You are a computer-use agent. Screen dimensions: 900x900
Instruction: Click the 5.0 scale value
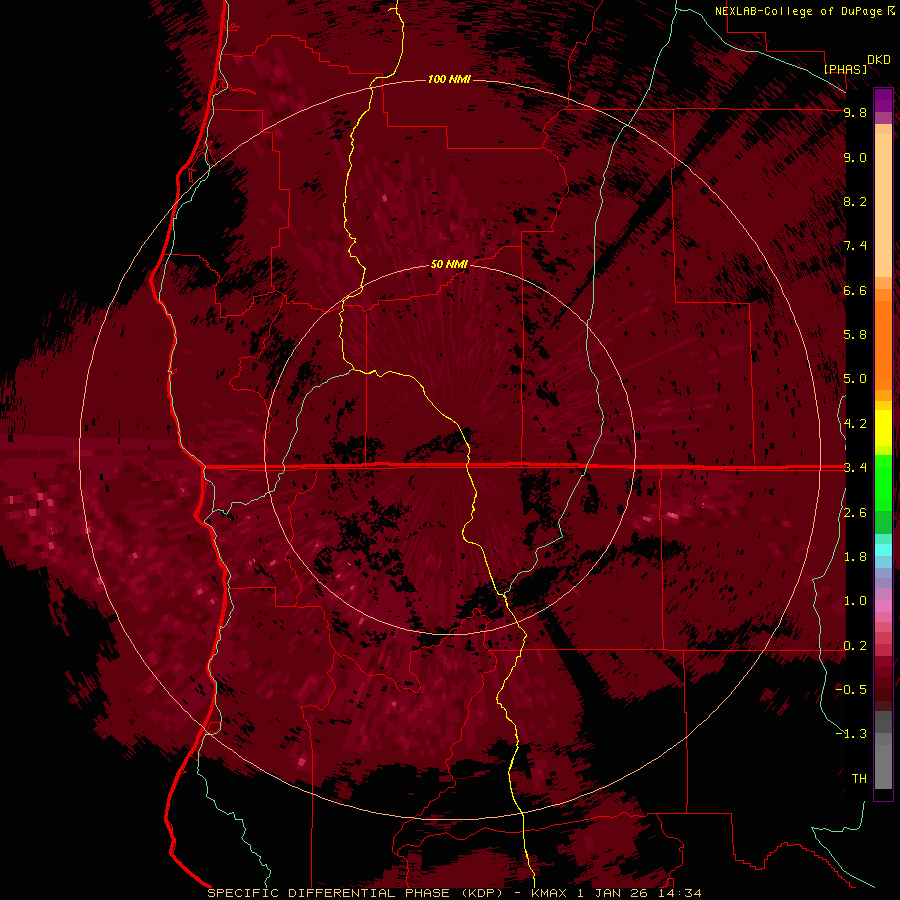click(855, 379)
